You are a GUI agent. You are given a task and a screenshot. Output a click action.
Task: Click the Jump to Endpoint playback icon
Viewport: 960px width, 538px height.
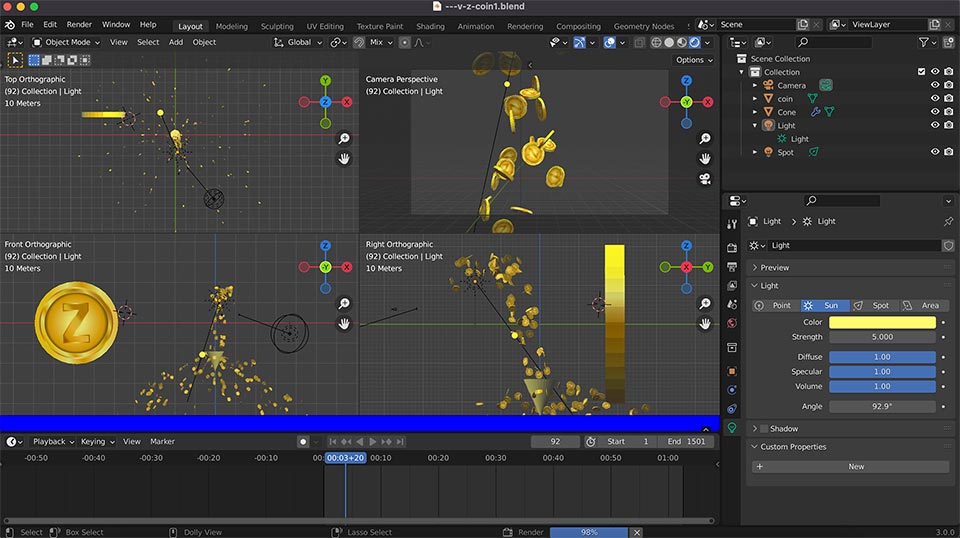click(400, 441)
